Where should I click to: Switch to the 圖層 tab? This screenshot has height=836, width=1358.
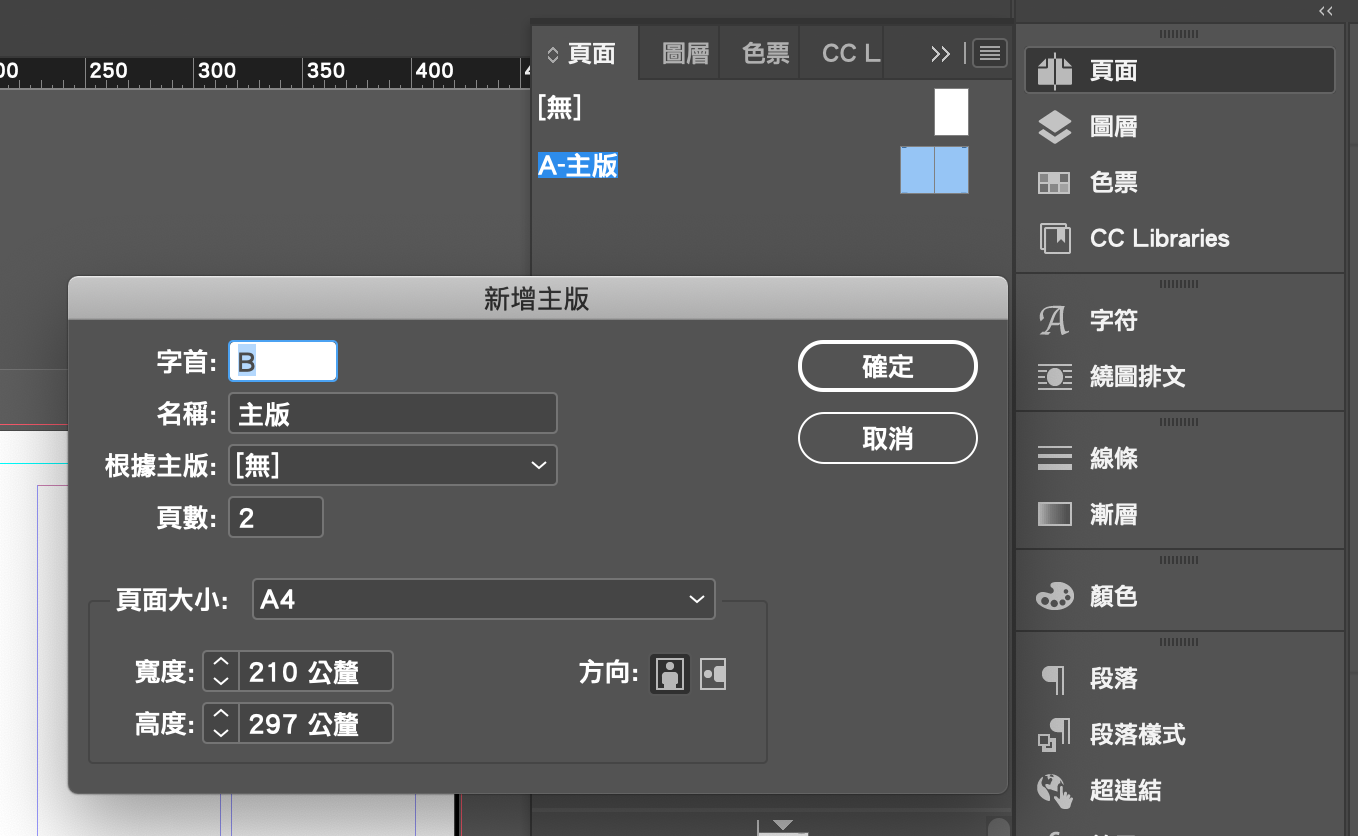pos(686,54)
